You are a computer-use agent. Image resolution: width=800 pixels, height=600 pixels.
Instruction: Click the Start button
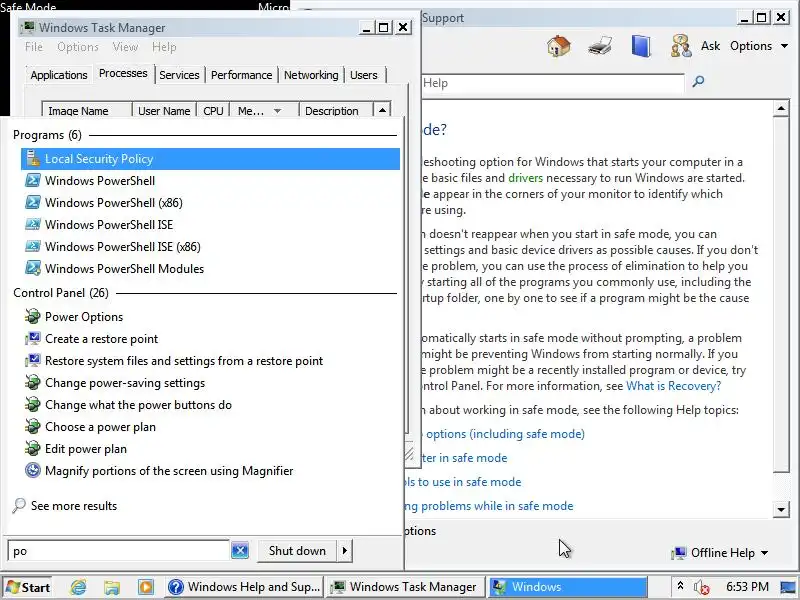point(29,587)
